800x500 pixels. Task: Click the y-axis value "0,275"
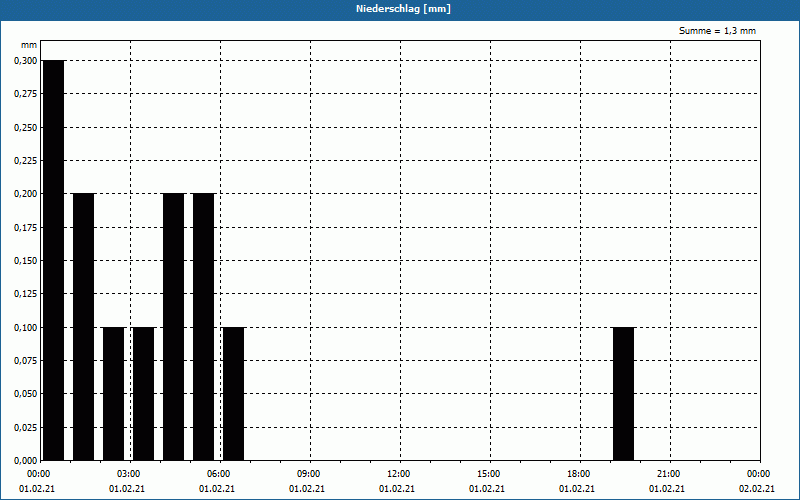click(x=26, y=94)
